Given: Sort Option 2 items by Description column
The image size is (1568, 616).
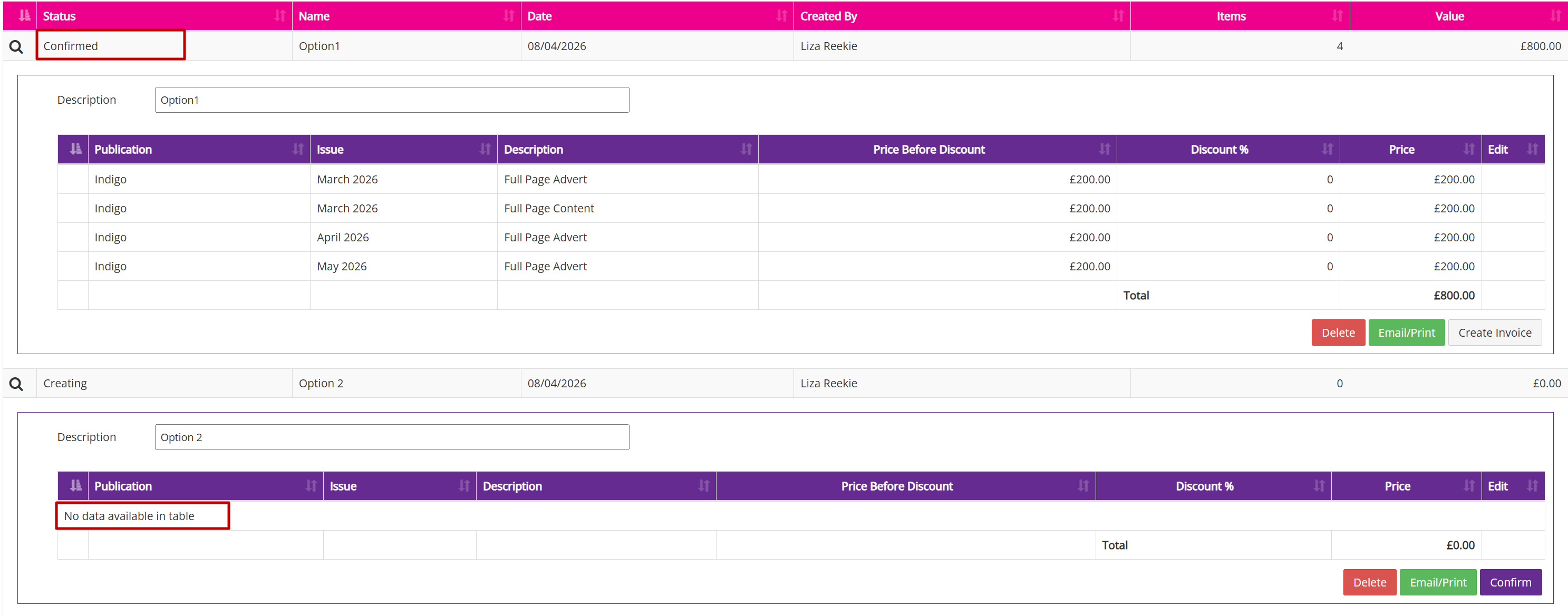Looking at the screenshot, I should (596, 486).
